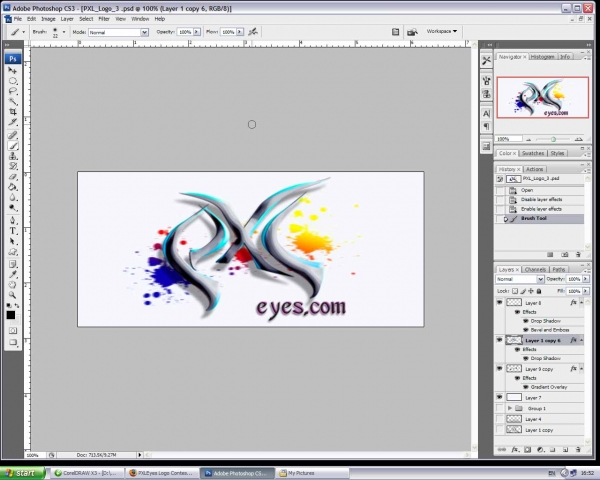Select the Dodge tool
600x480 pixels.
[x=13, y=207]
